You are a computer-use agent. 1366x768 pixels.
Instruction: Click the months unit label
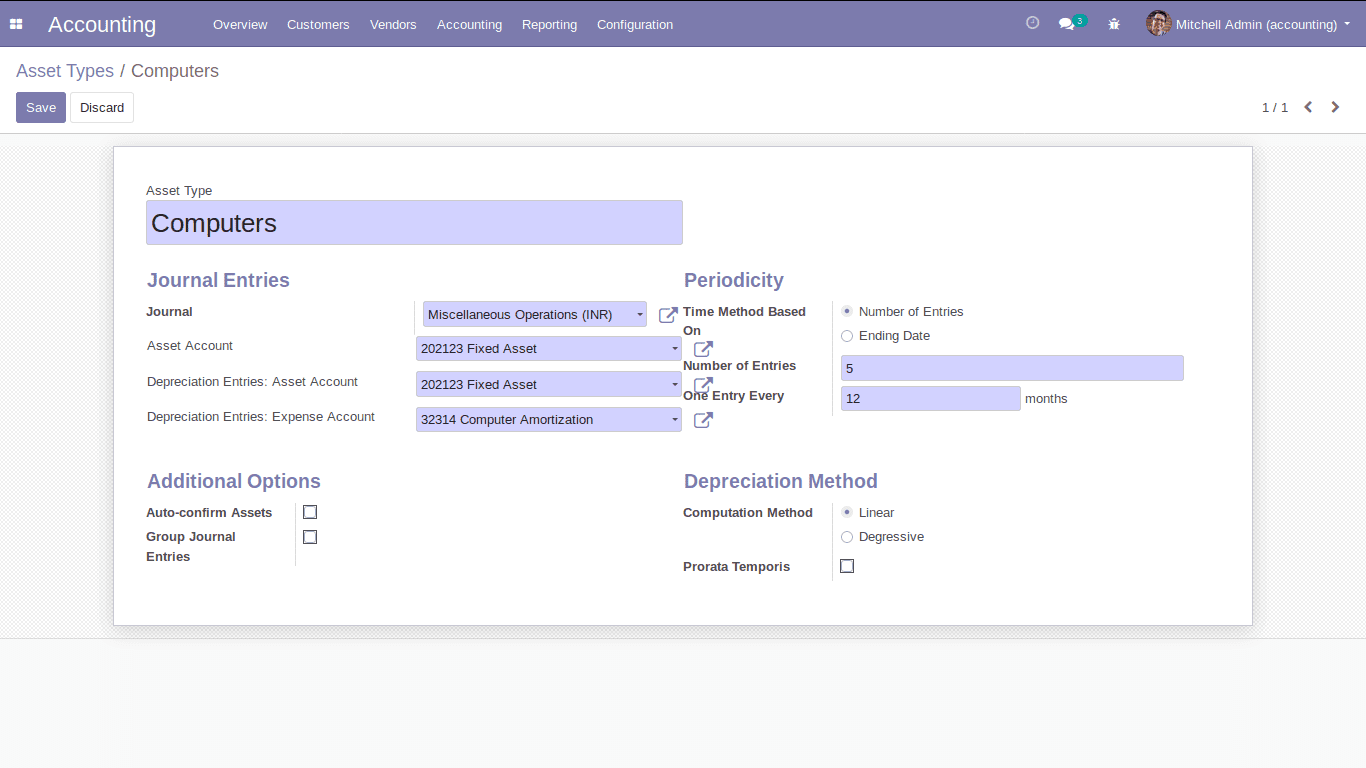coord(1046,399)
